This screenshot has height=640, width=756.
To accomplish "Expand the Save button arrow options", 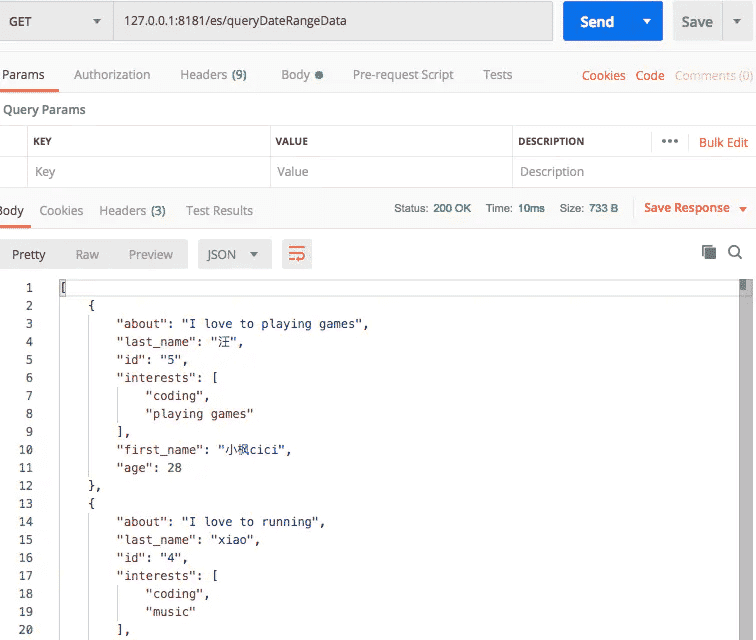I will [737, 21].
